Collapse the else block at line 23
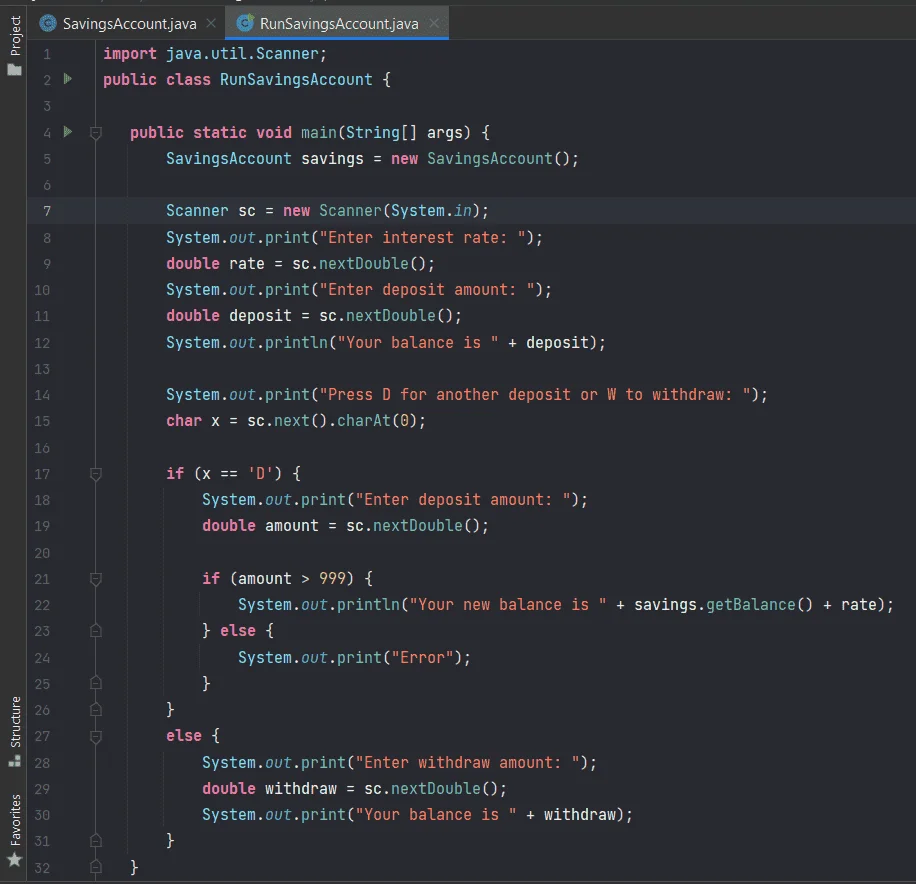Image resolution: width=916 pixels, height=884 pixels. tap(96, 630)
